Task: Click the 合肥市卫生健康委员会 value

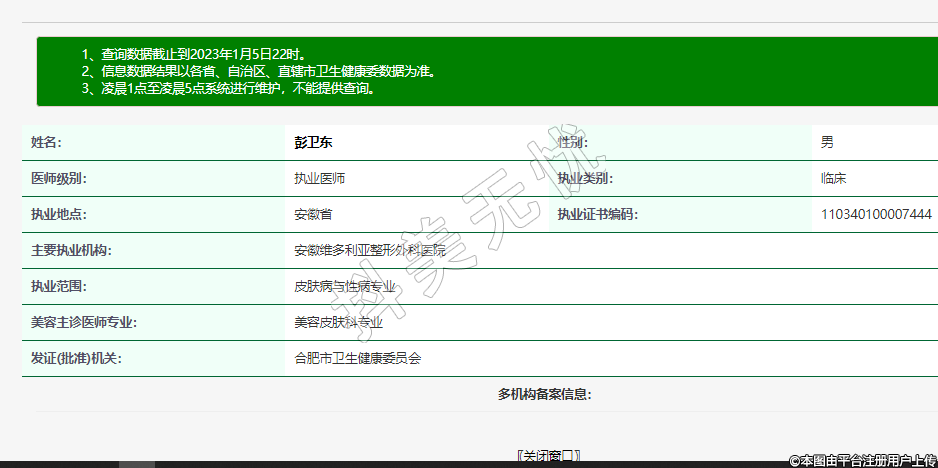Action: 357,358
